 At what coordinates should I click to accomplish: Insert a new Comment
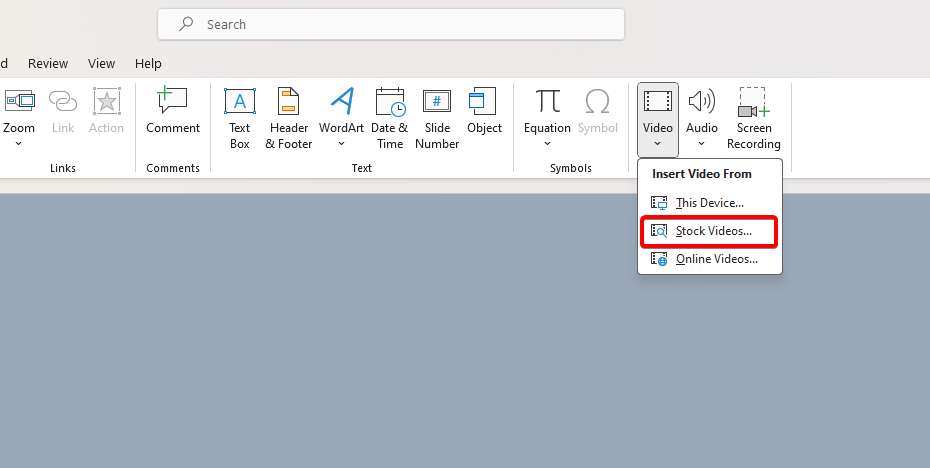[173, 111]
